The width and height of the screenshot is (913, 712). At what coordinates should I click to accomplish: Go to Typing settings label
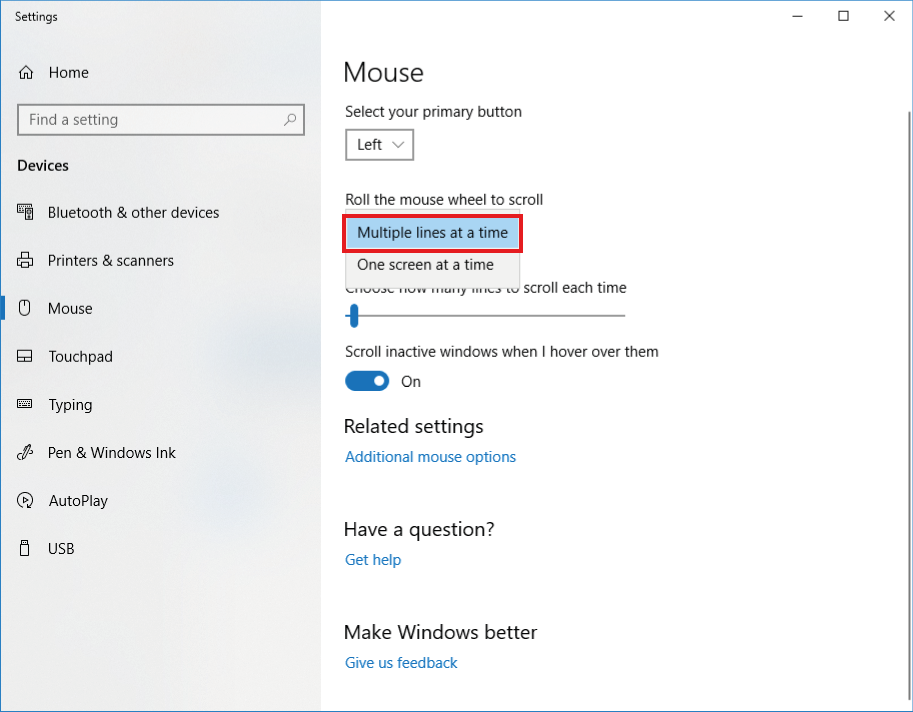pyautogui.click(x=70, y=405)
